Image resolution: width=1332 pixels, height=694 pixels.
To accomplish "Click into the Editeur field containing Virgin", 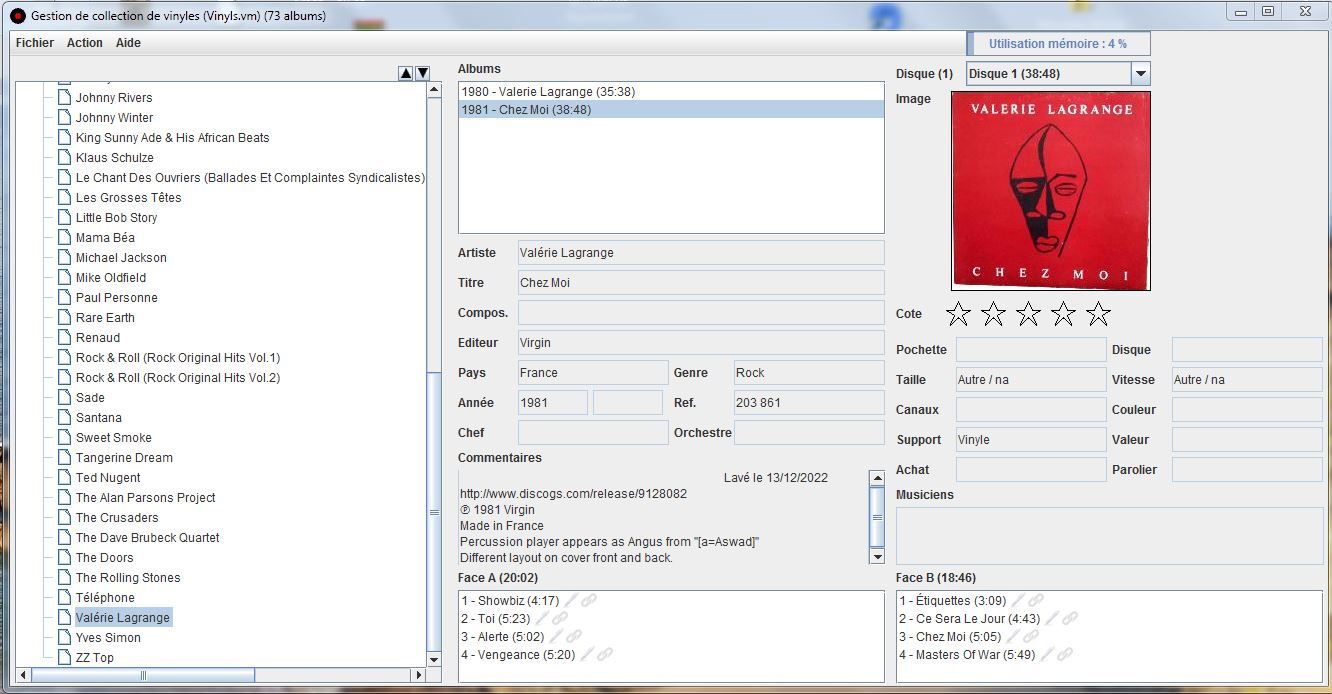I will (x=701, y=343).
